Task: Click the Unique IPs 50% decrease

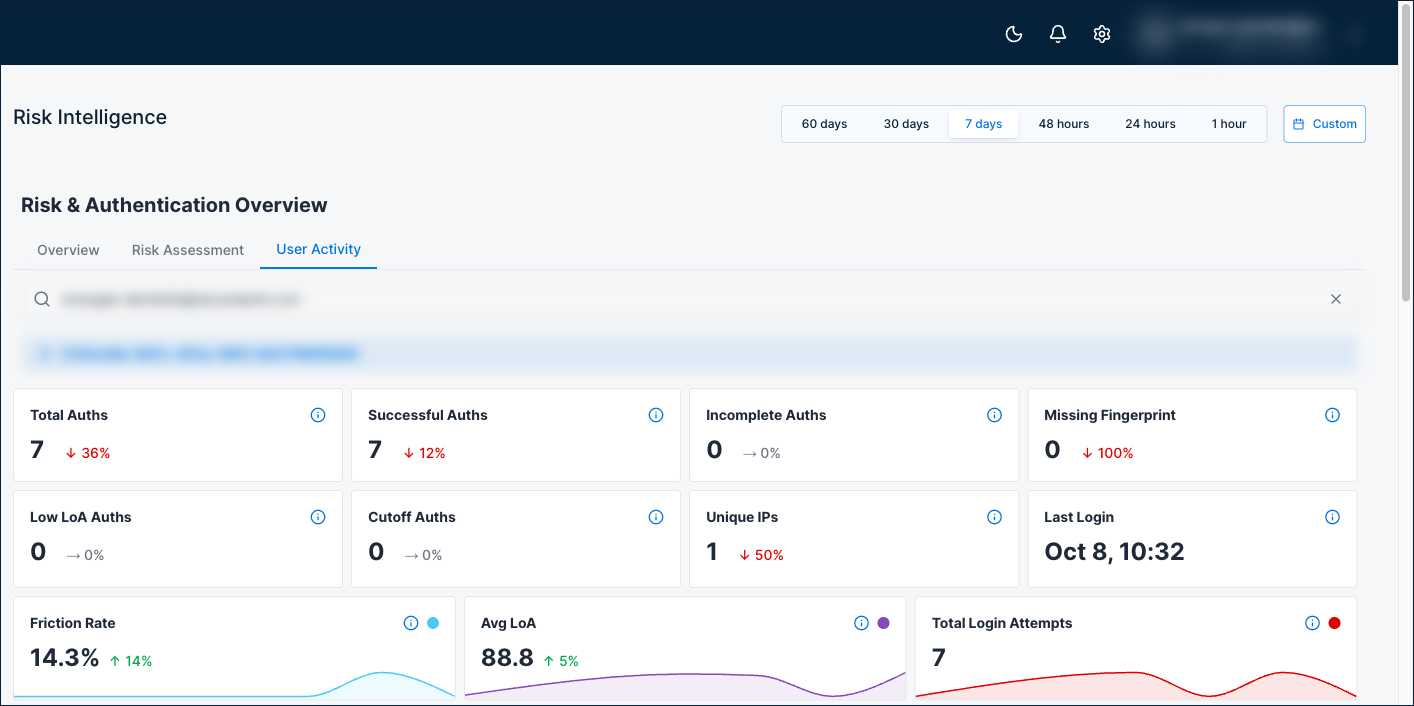Action: (761, 555)
